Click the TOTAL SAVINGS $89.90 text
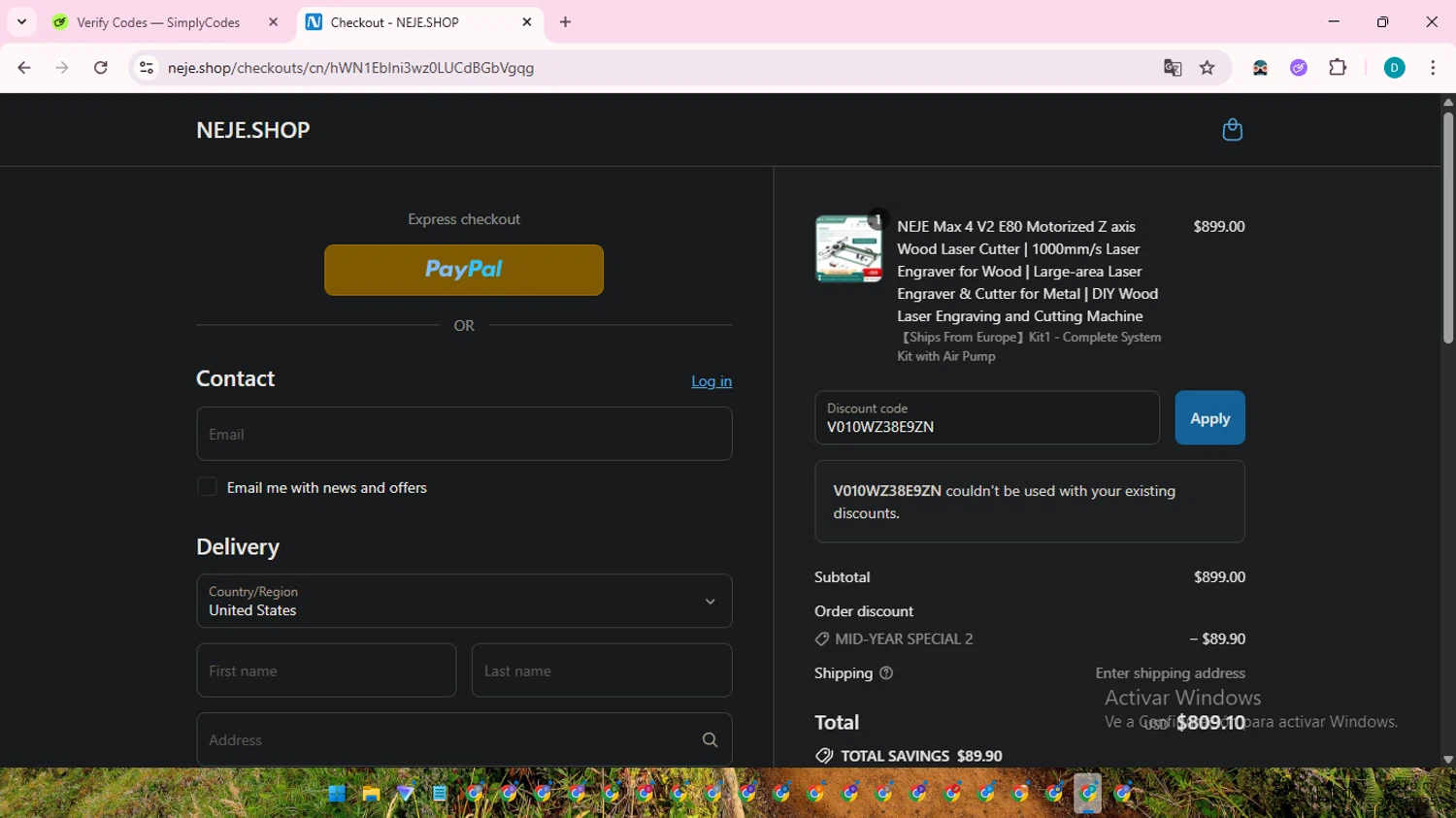 tap(921, 756)
